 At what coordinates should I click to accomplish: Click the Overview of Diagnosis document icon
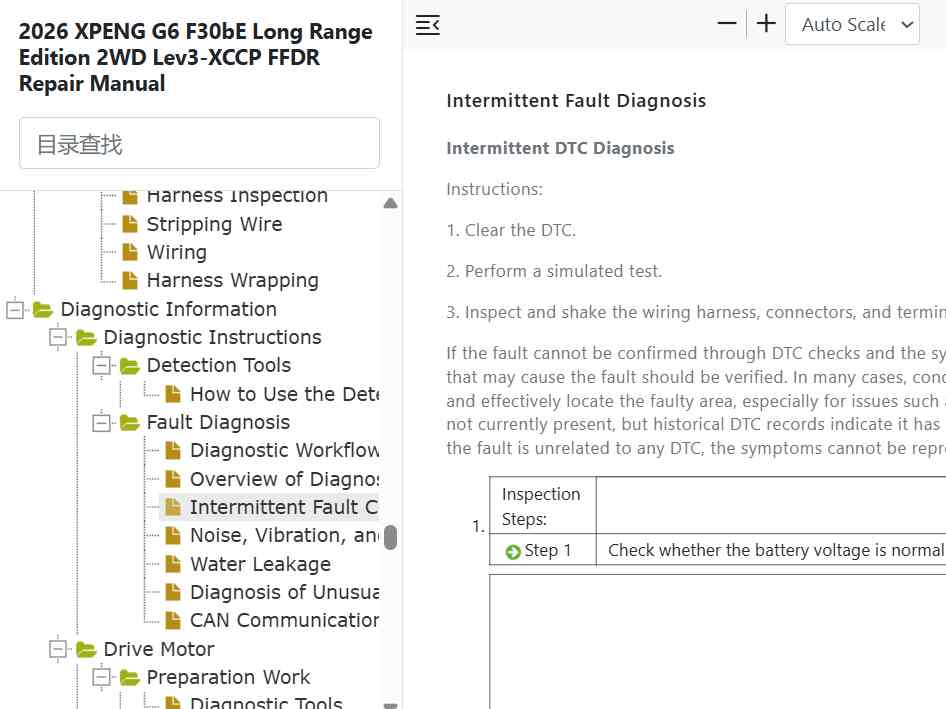click(173, 479)
